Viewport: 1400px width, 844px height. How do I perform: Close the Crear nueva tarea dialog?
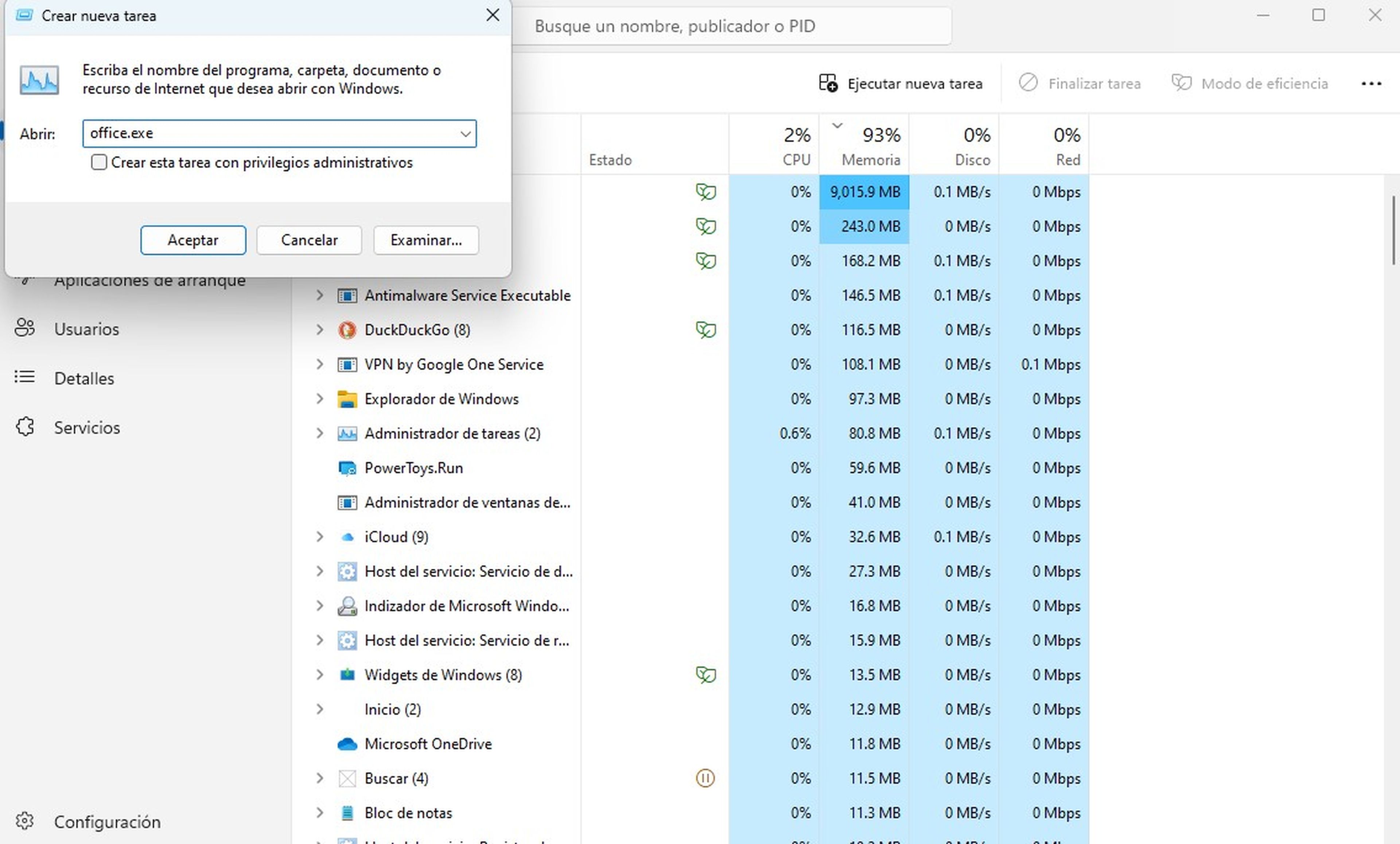click(493, 15)
